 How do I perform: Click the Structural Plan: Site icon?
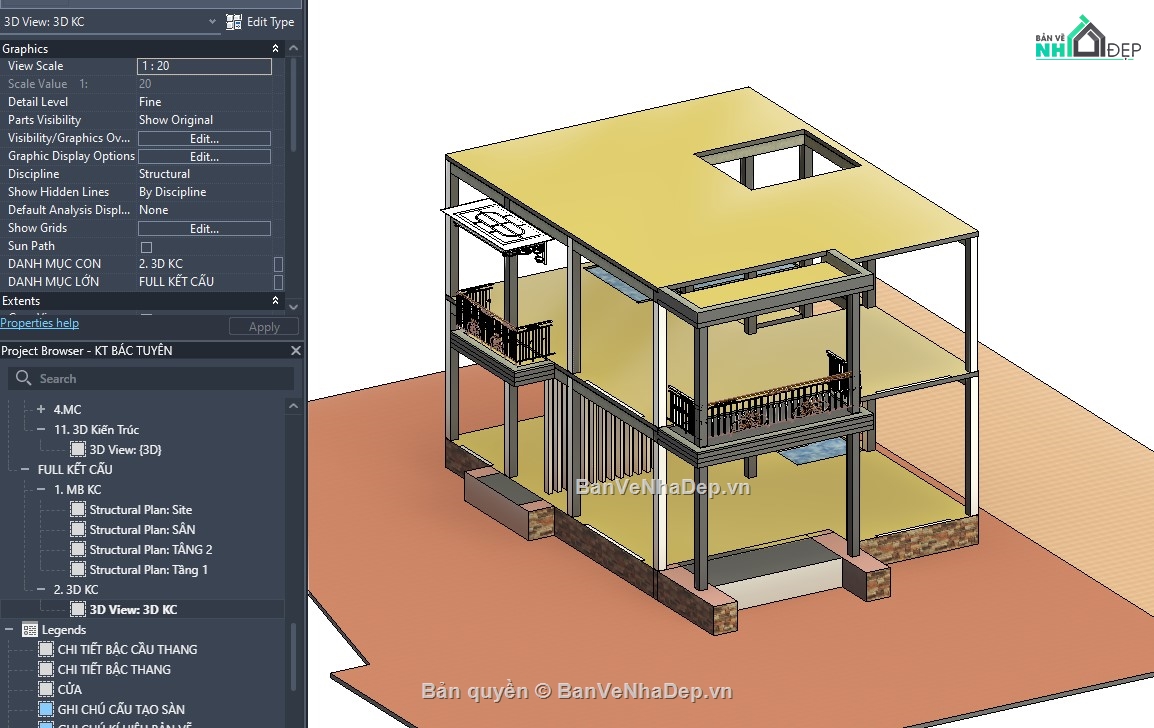(x=77, y=509)
